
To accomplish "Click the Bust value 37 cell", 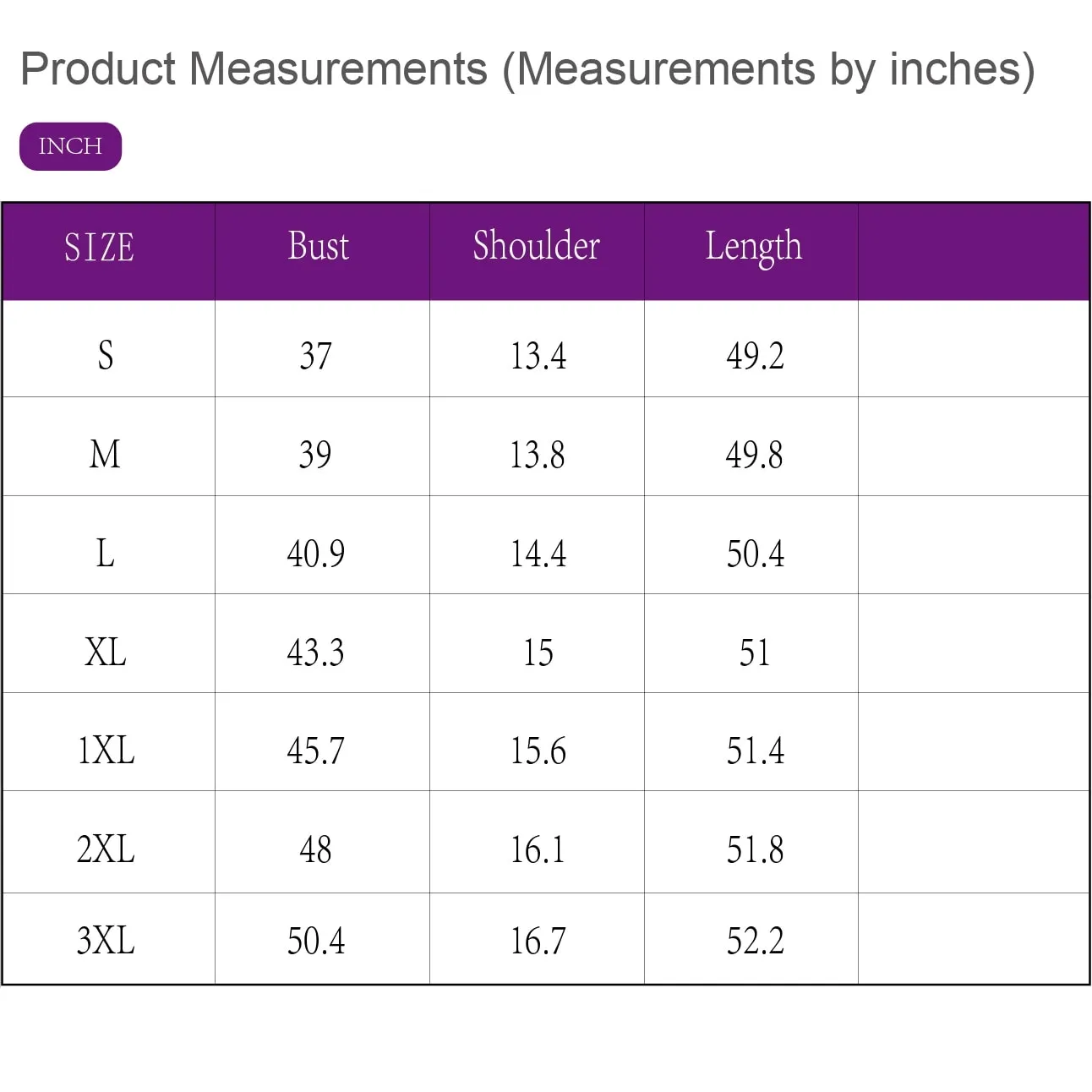I will click(x=316, y=356).
